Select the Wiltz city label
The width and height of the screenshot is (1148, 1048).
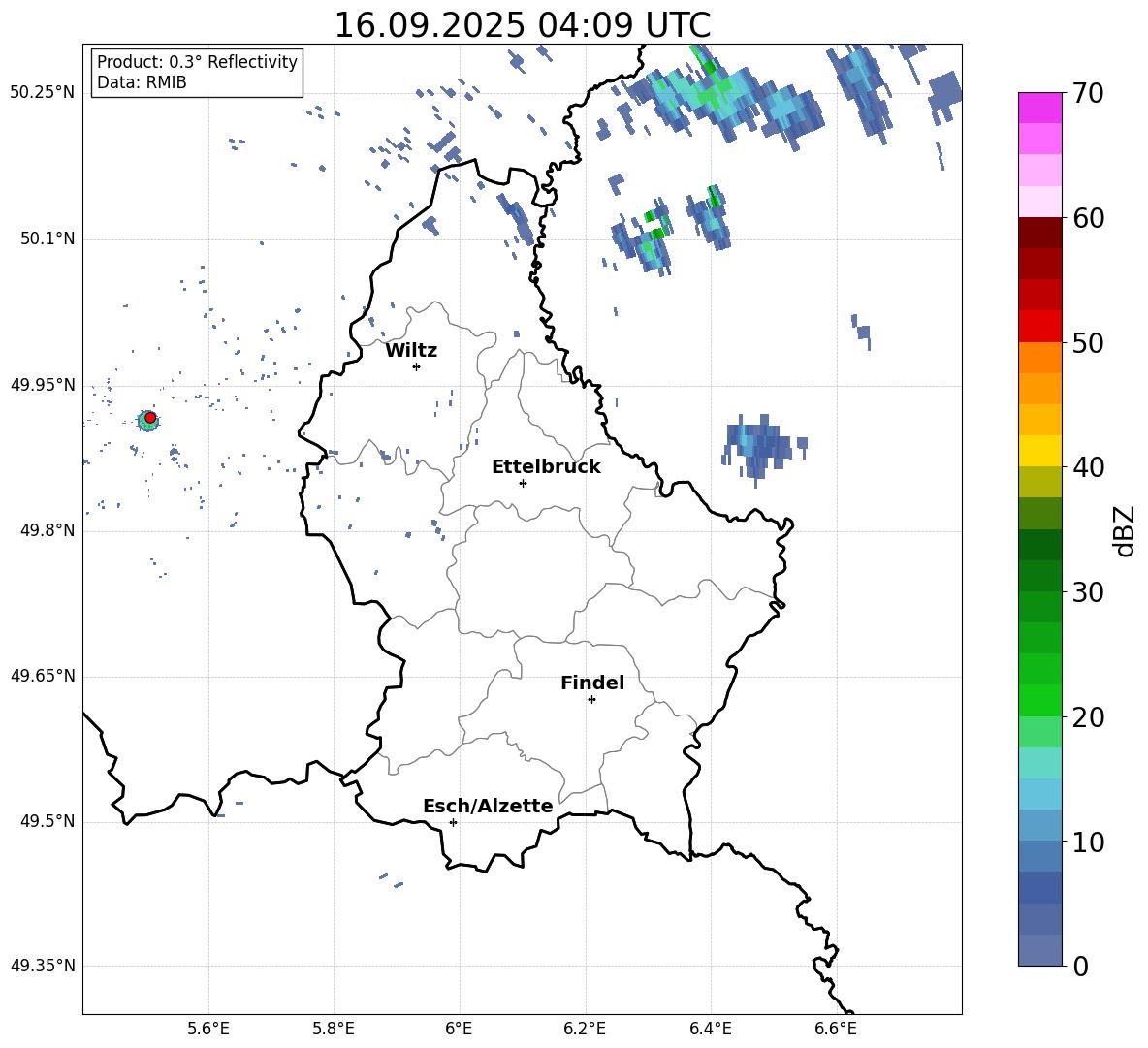point(411,351)
